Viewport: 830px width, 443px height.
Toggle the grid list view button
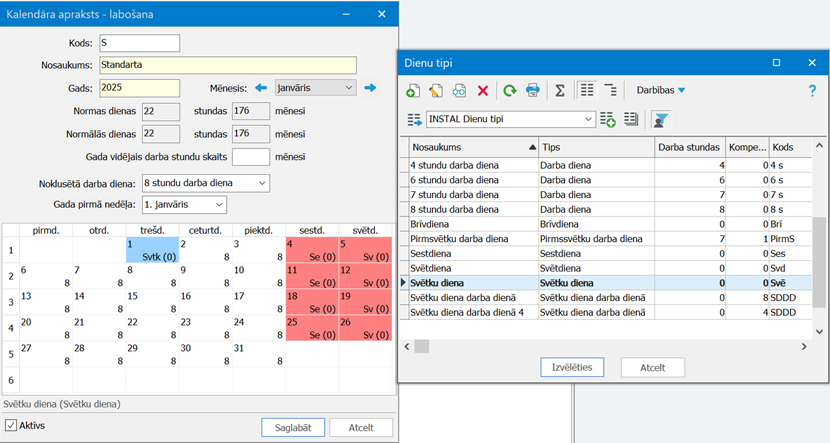click(587, 90)
